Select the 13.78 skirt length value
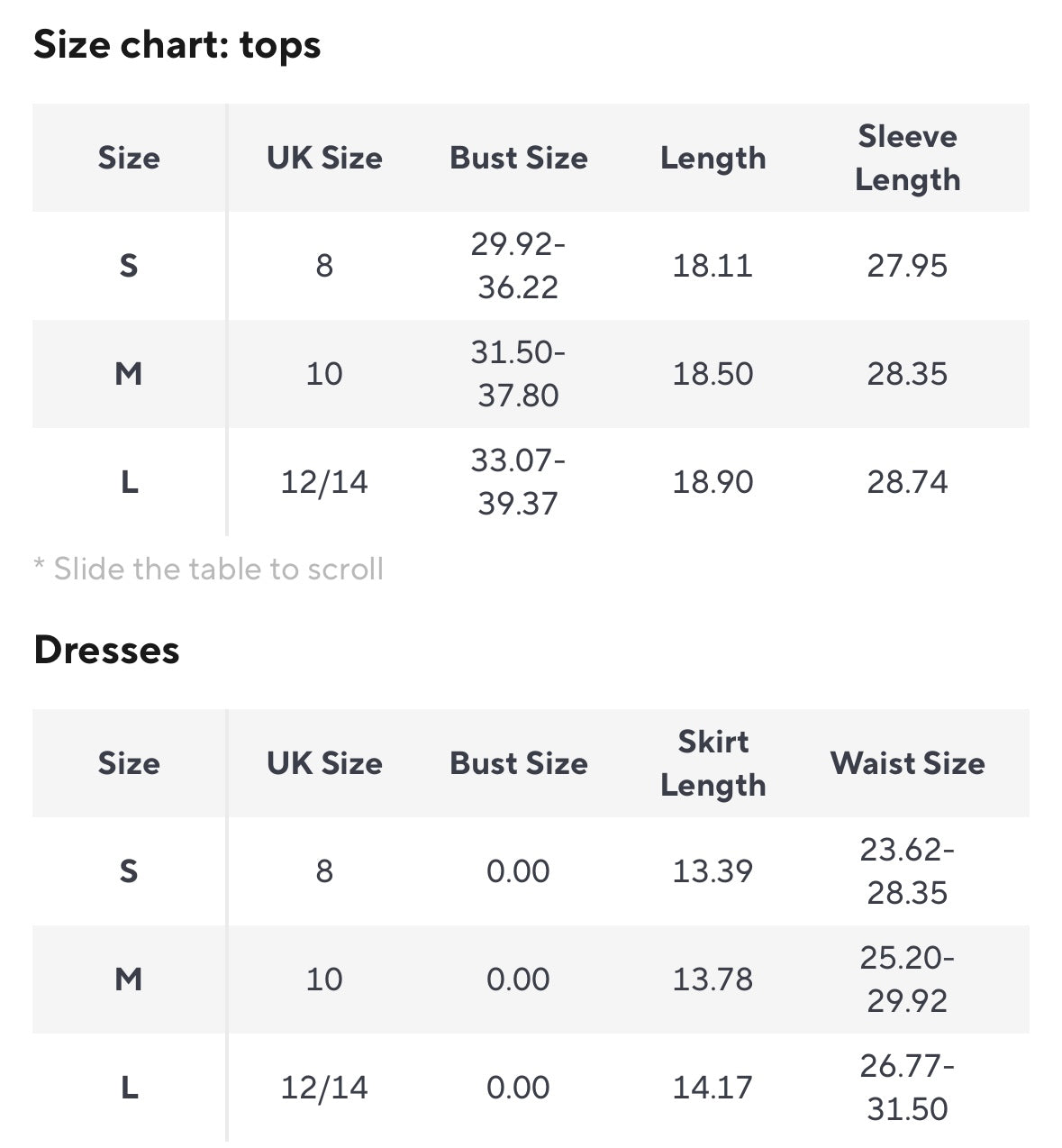The image size is (1062, 1148). coord(713,979)
